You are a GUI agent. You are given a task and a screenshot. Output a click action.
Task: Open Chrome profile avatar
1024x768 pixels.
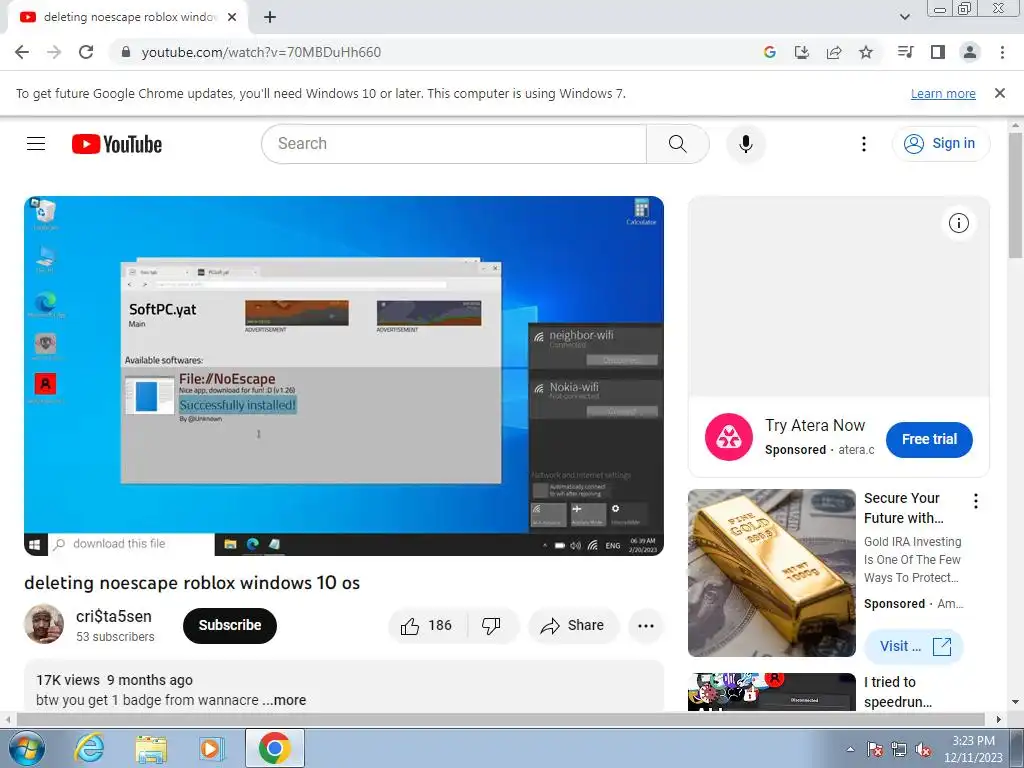tap(970, 52)
